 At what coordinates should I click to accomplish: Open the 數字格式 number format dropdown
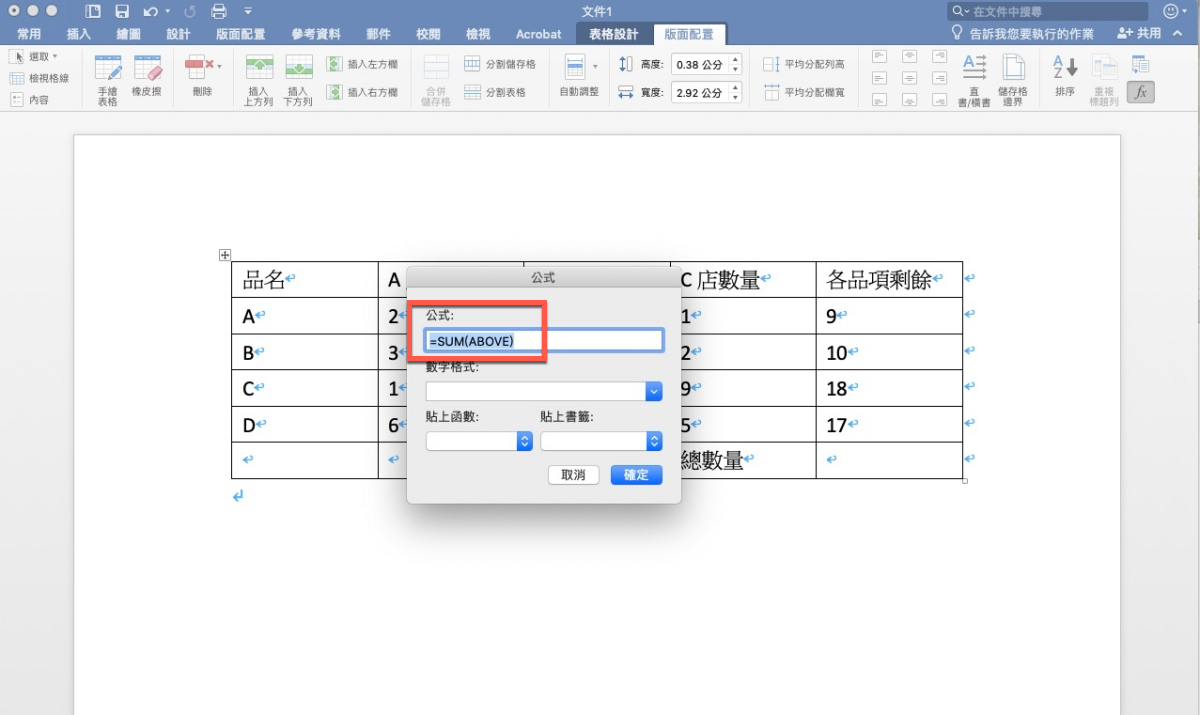click(x=654, y=392)
